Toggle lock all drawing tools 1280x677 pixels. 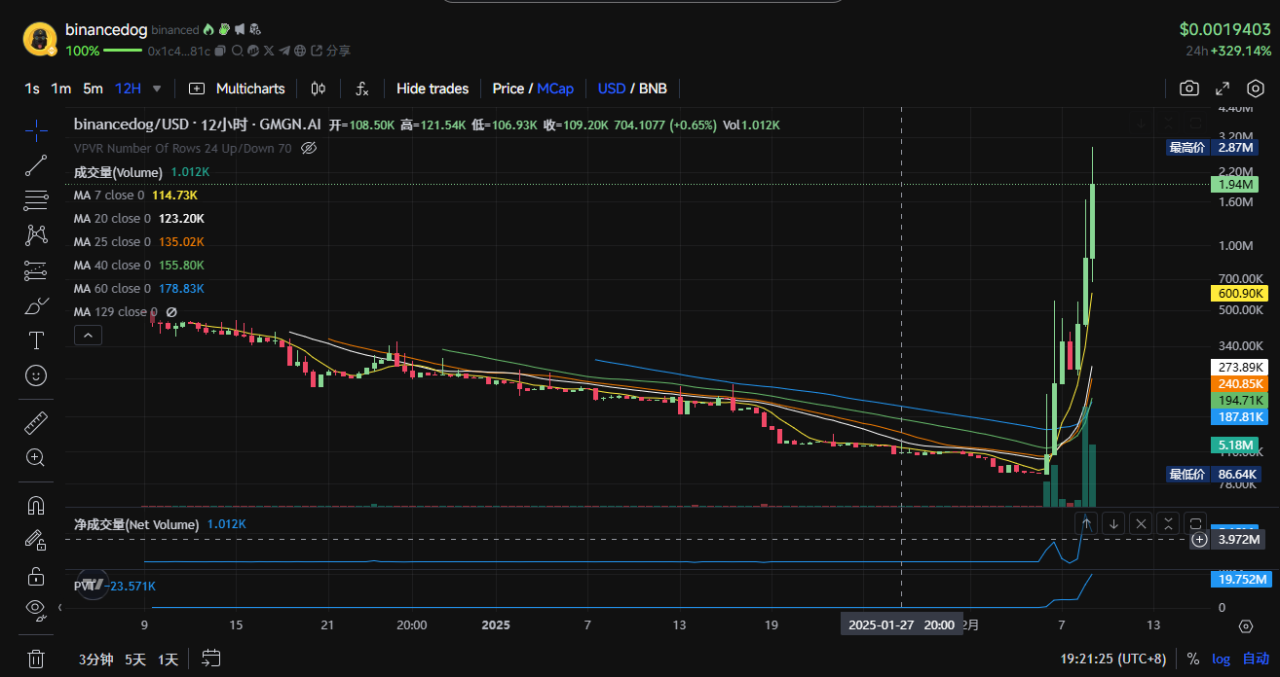[36, 575]
